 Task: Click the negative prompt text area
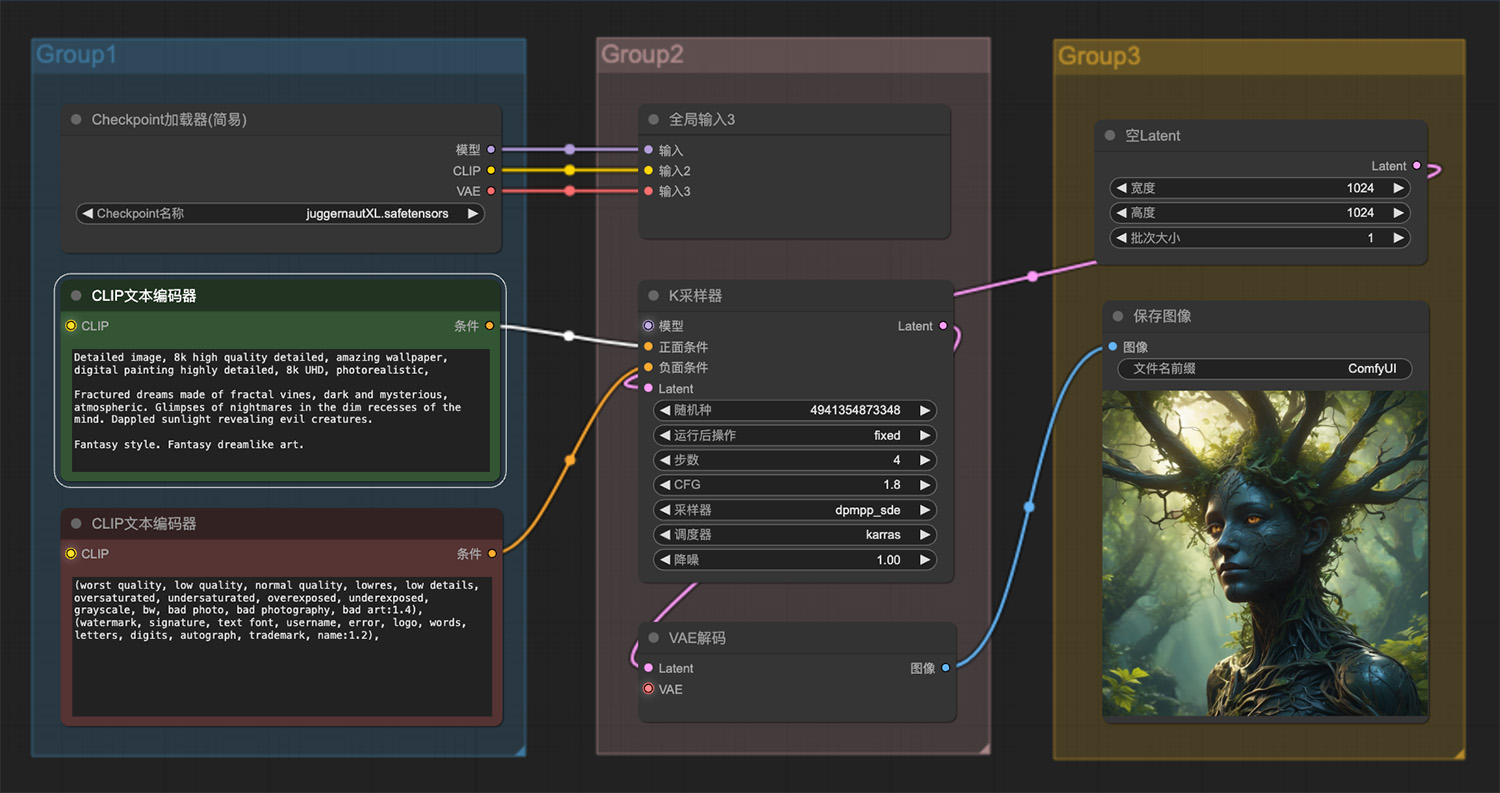click(x=281, y=646)
